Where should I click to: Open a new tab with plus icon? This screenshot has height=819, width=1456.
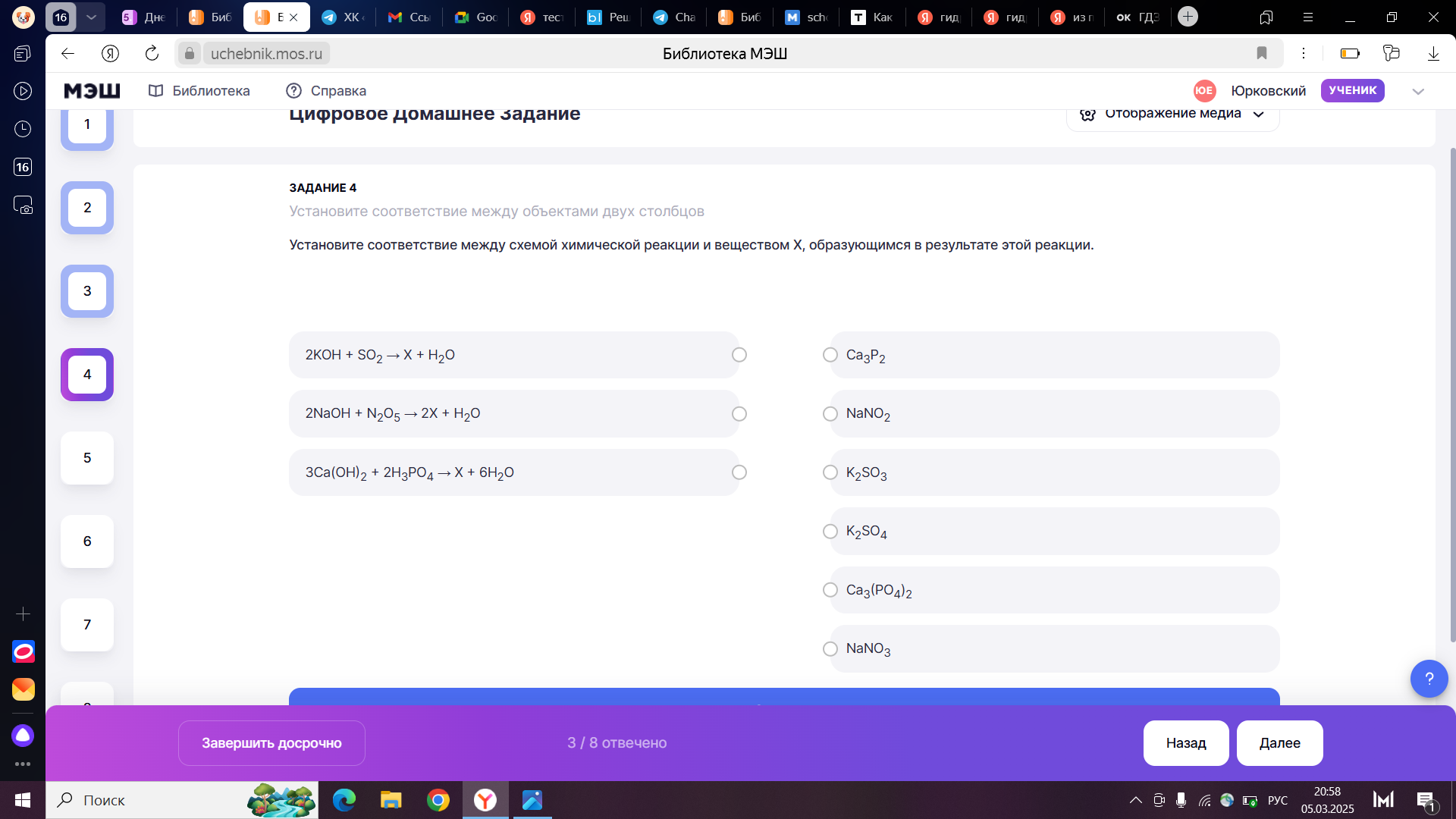(x=1188, y=17)
